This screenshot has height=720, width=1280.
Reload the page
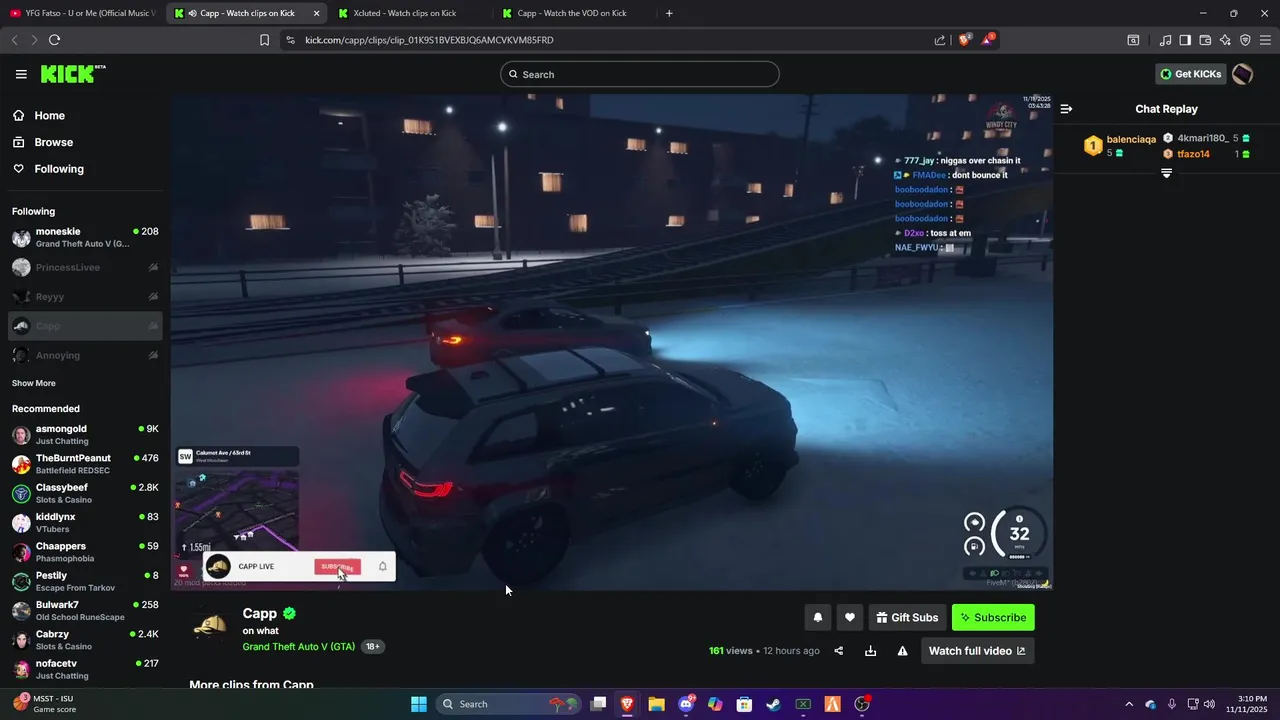point(54,40)
